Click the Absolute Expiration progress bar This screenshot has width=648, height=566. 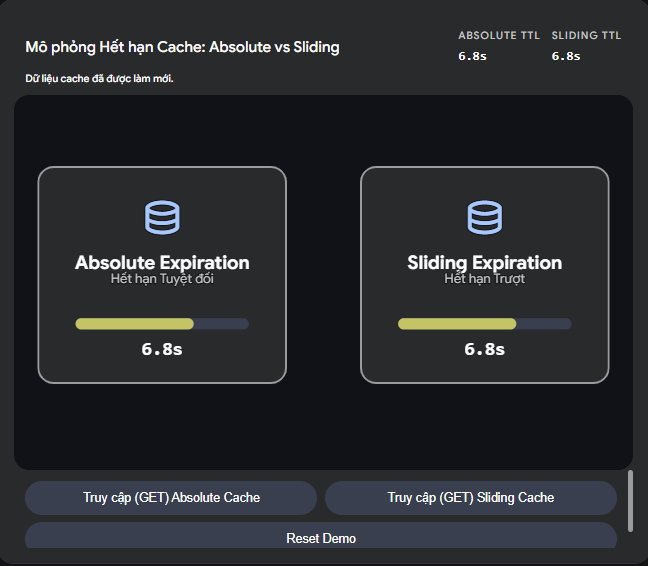[162, 324]
